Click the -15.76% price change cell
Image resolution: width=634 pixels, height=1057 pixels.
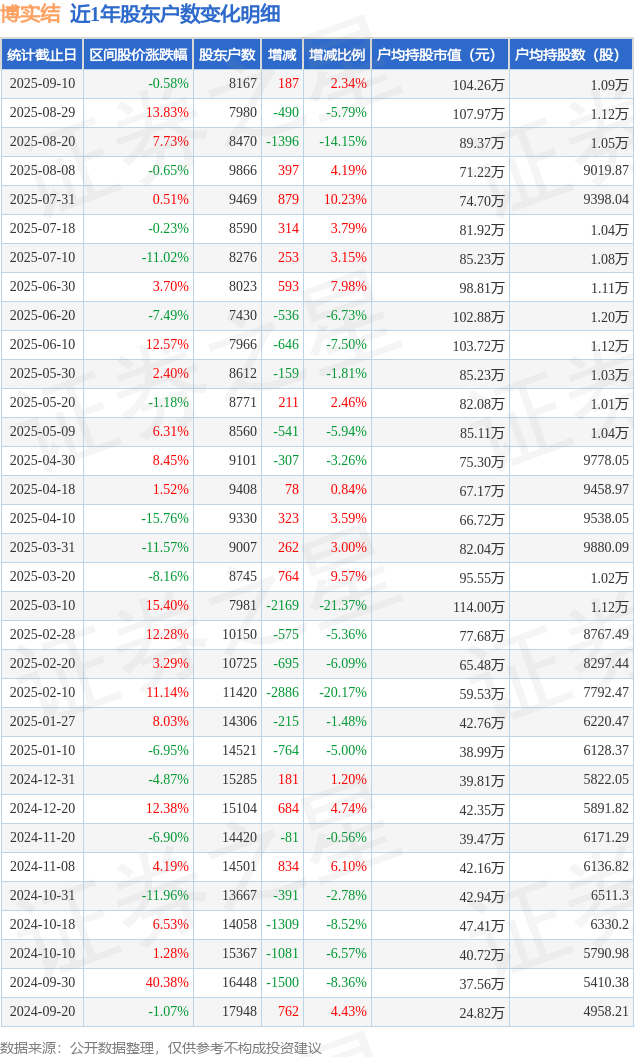click(165, 519)
